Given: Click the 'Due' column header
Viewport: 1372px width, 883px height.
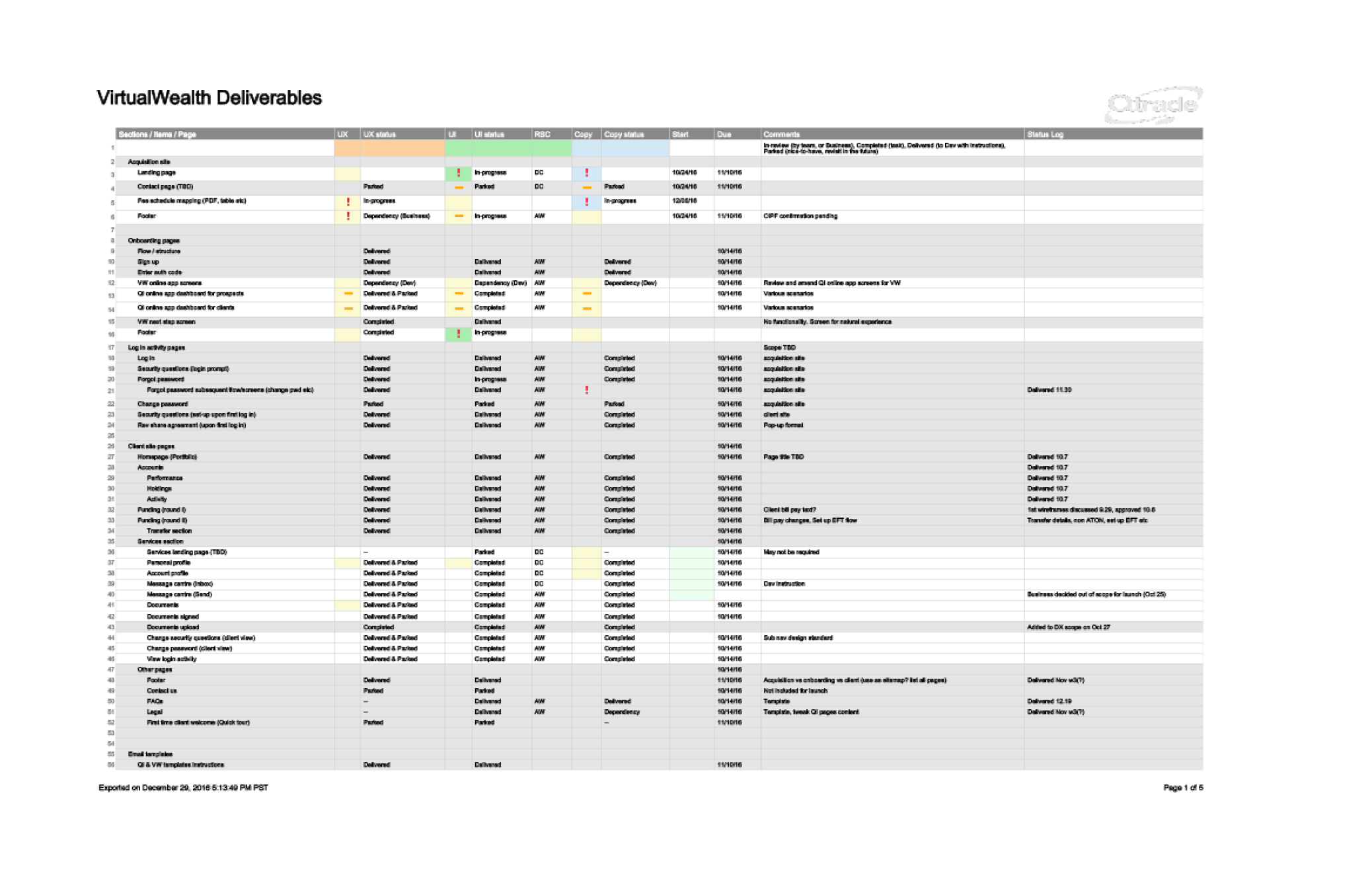Looking at the screenshot, I should [737, 134].
